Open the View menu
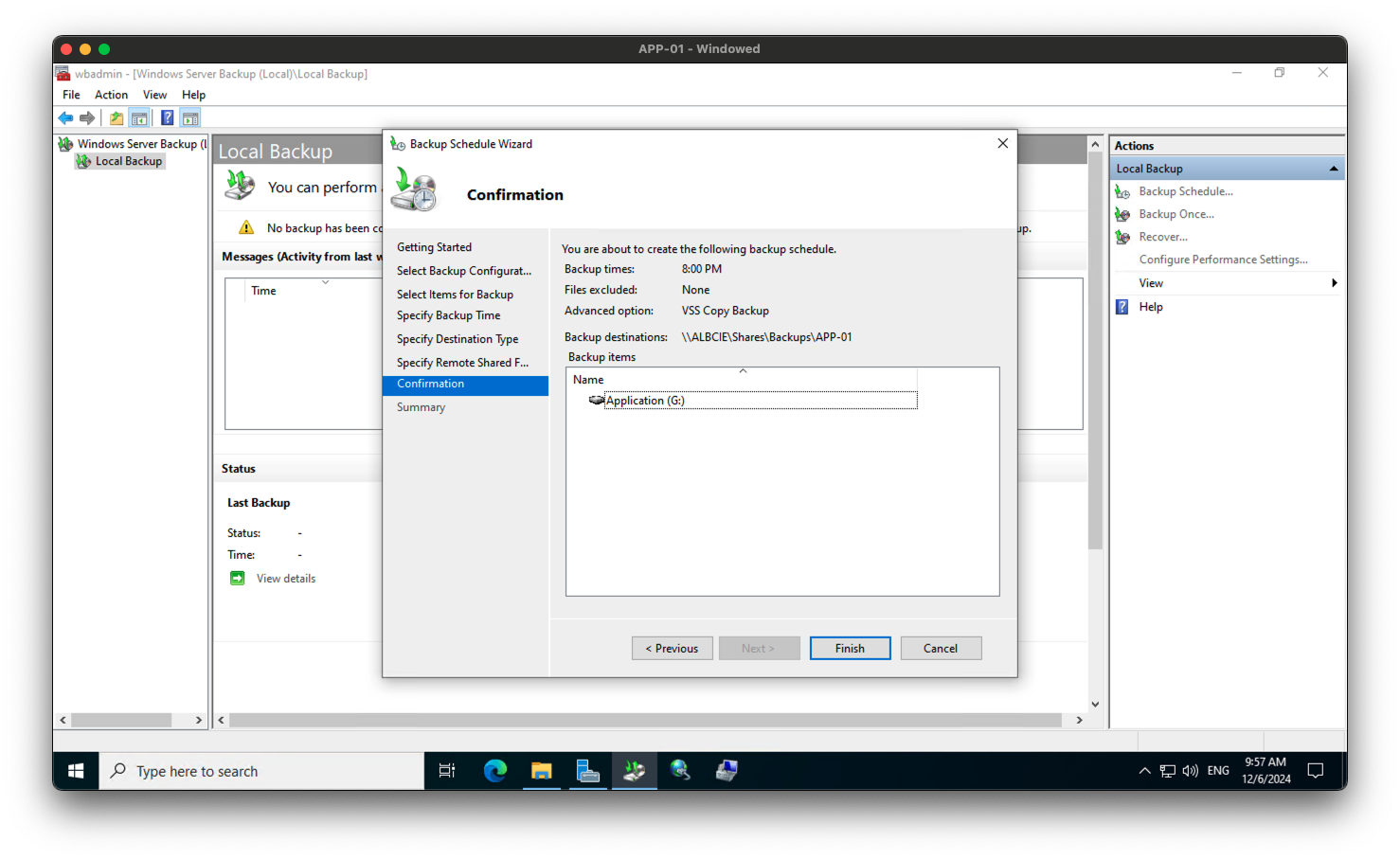 click(154, 94)
